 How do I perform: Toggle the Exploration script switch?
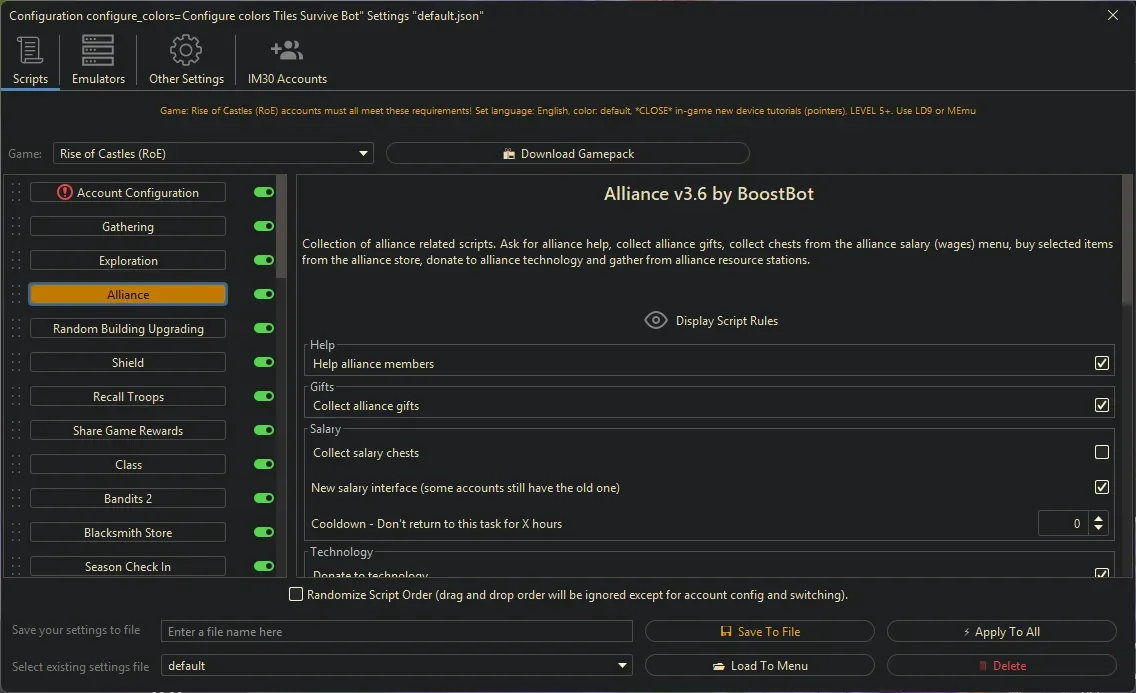click(x=264, y=260)
